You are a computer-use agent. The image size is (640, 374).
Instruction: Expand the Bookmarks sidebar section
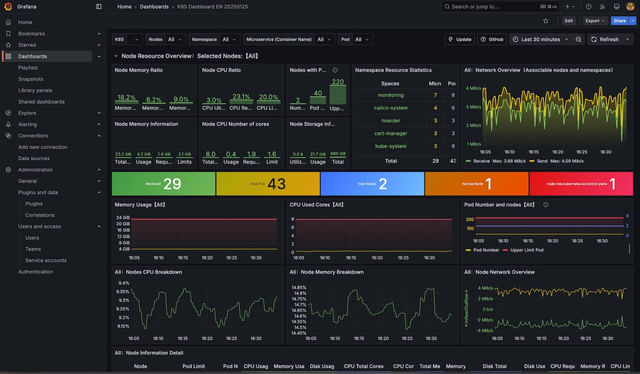pos(99,33)
